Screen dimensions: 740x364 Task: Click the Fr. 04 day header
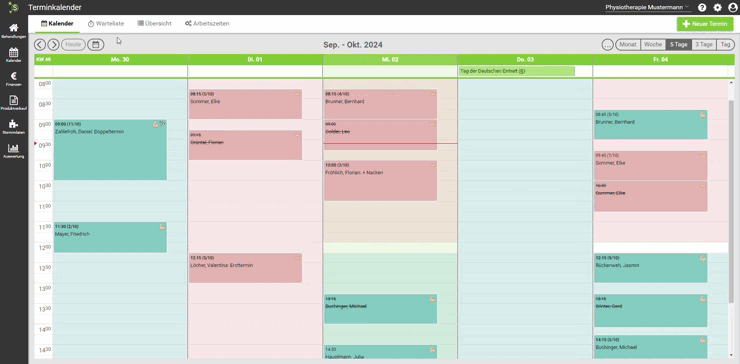pyautogui.click(x=660, y=59)
